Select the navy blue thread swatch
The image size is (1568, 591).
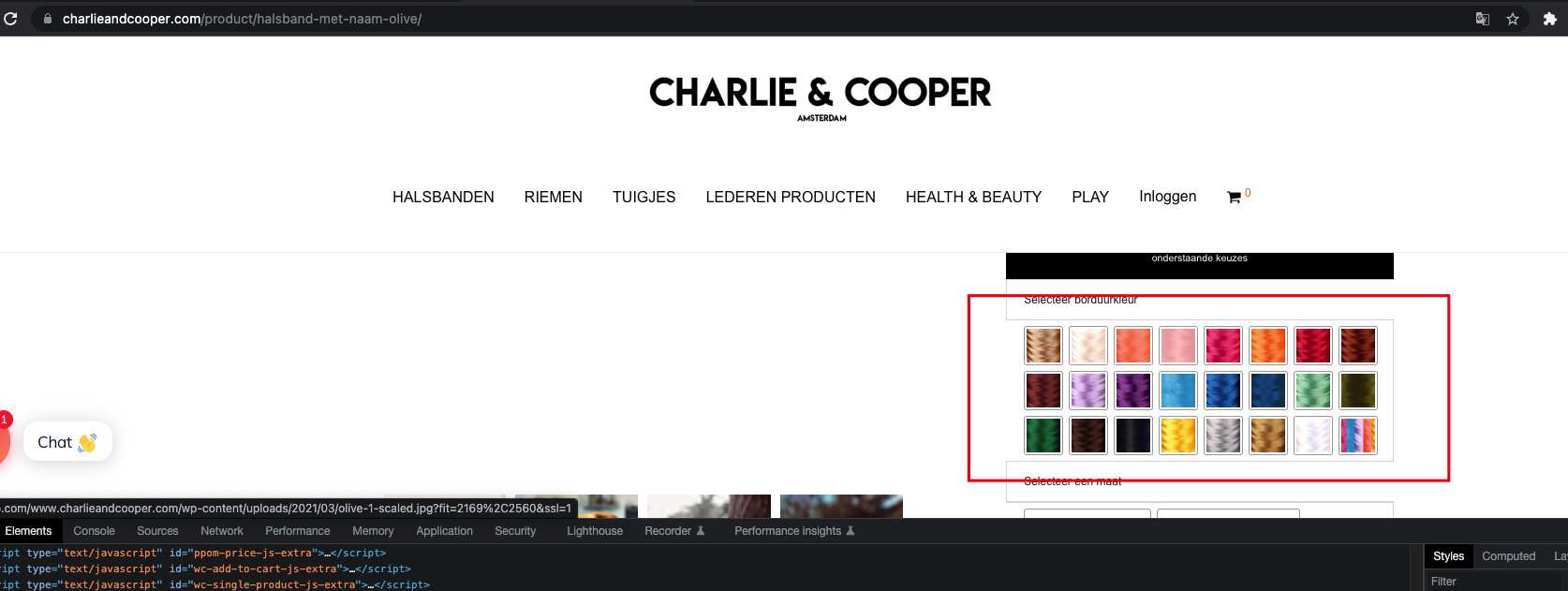click(x=1268, y=391)
